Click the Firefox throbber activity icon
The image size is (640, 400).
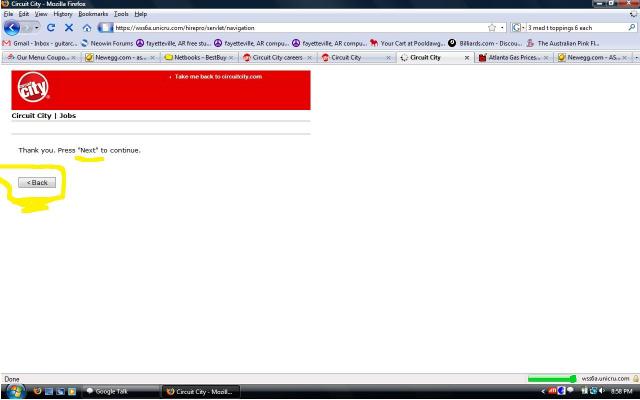point(633,14)
